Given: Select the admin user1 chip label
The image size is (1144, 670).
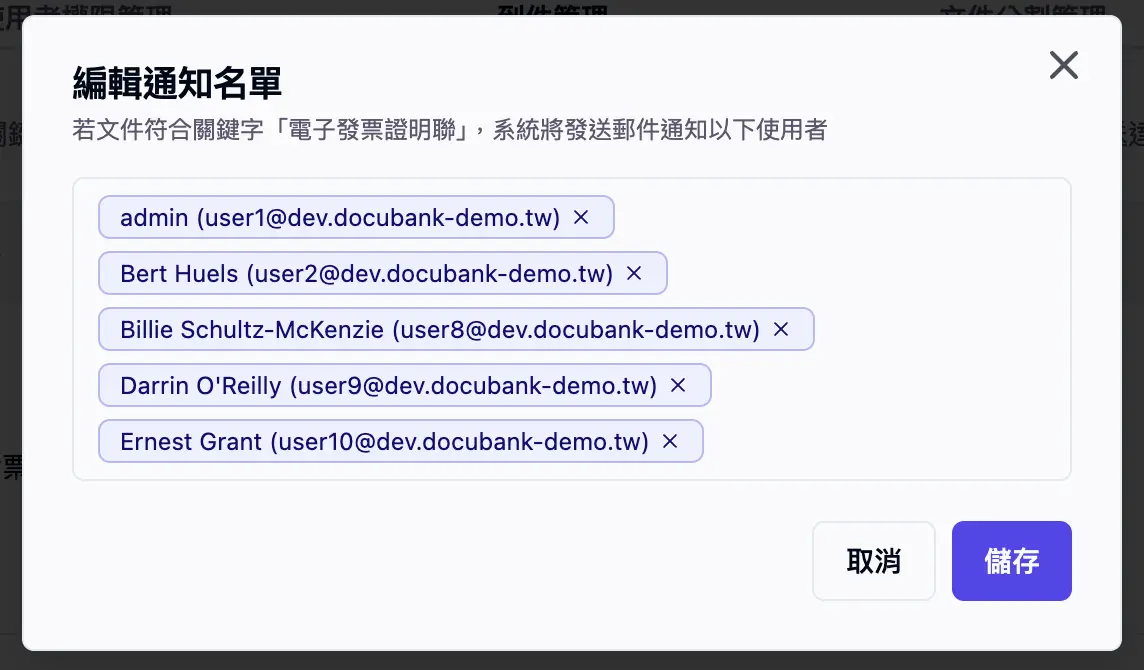Looking at the screenshot, I should [x=339, y=217].
